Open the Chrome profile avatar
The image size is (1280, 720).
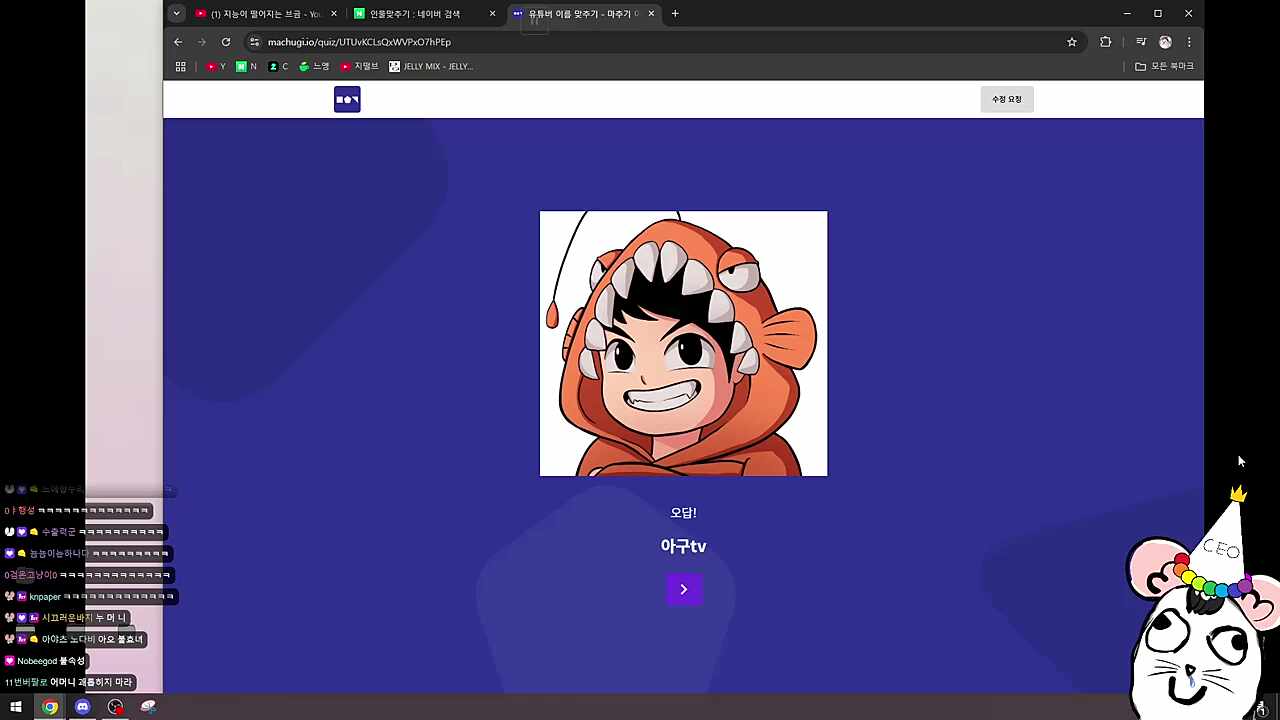click(1165, 42)
